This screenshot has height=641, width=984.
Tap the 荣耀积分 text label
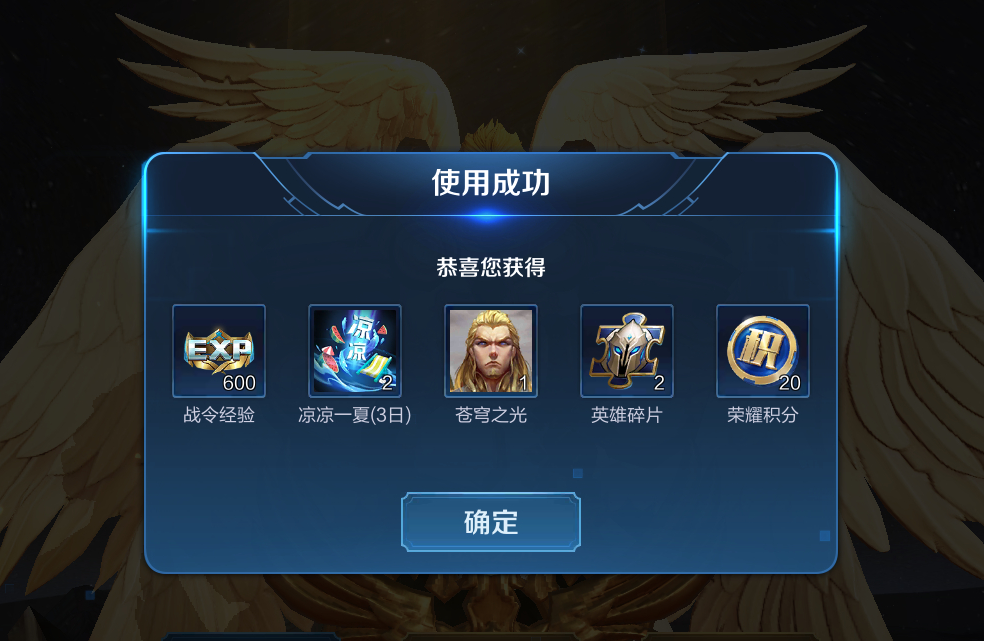click(x=763, y=415)
